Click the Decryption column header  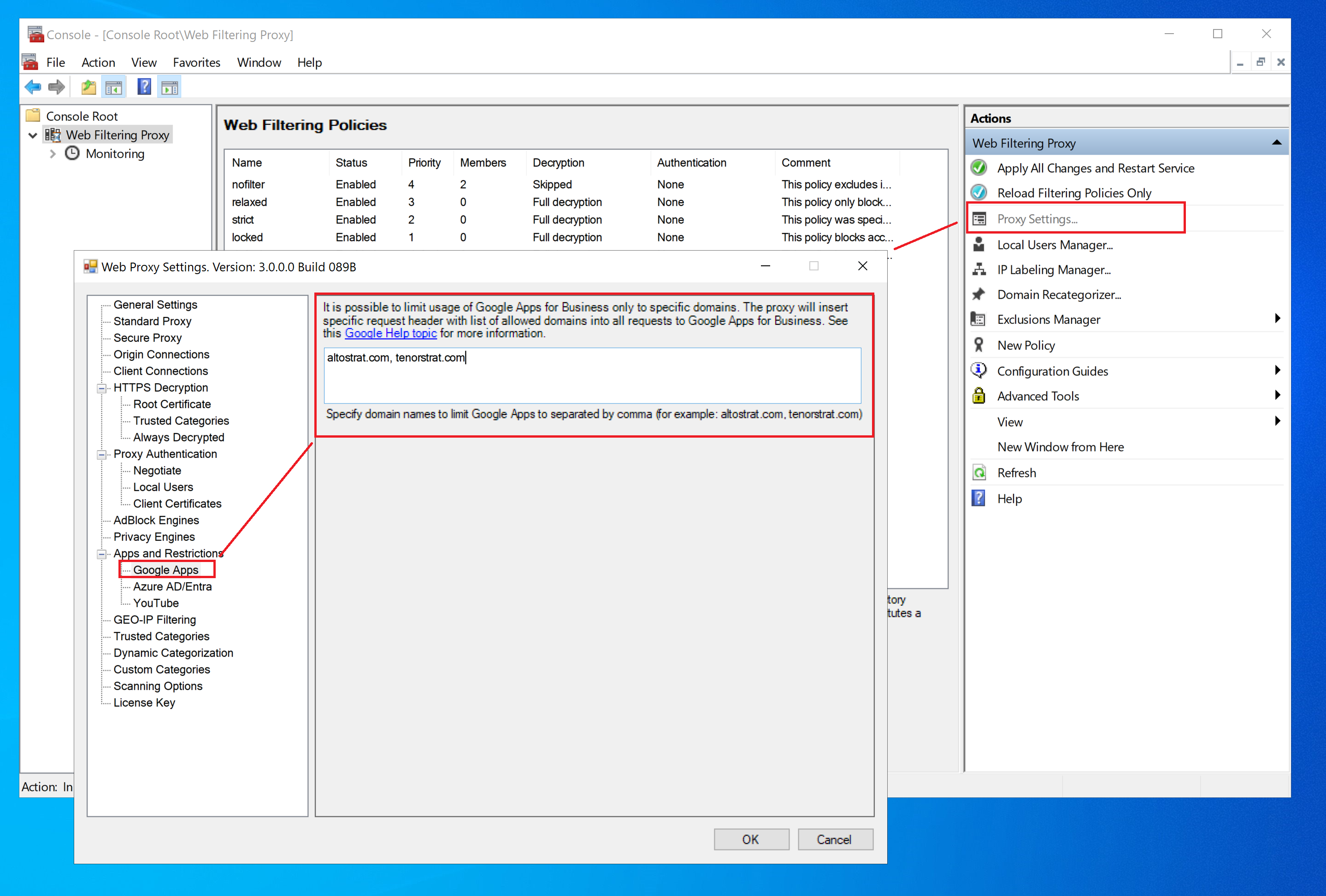point(589,163)
